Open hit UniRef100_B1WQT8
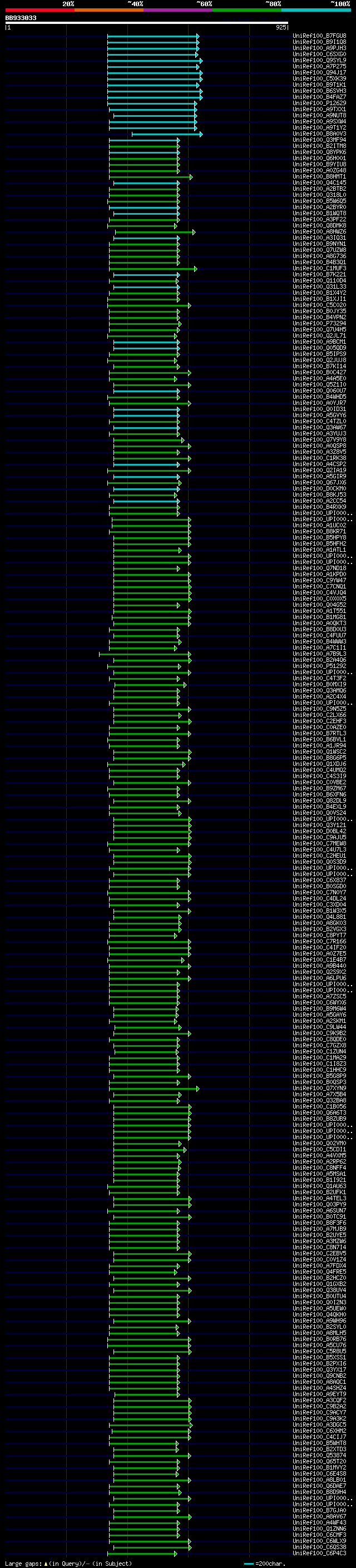Viewport: 356px width, 1568px height. pyautogui.click(x=319, y=214)
